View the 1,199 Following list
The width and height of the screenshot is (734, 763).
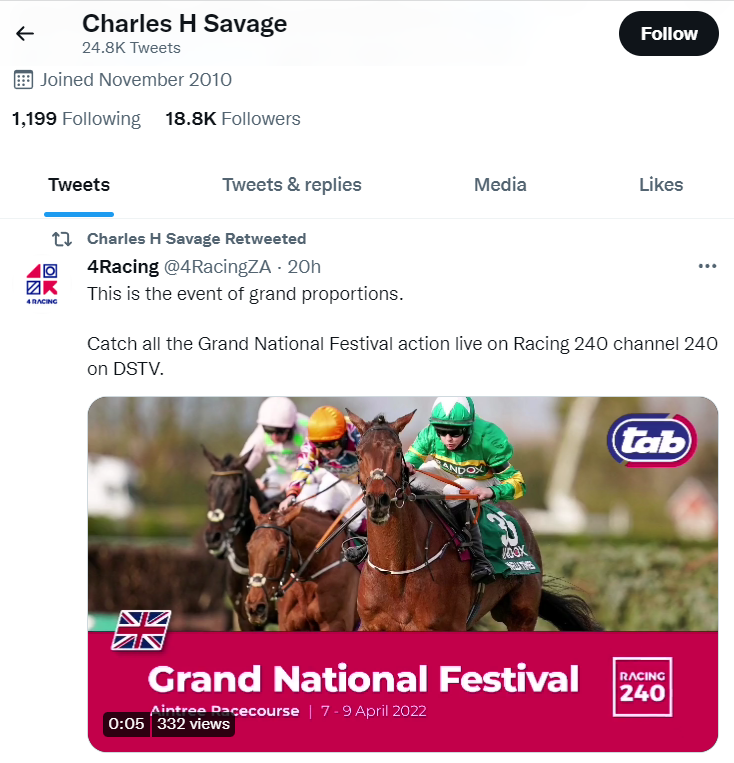76,119
